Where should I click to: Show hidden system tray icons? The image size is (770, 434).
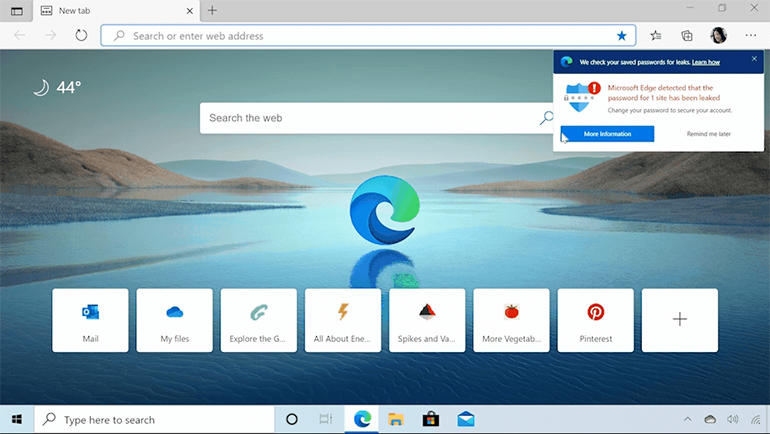point(688,419)
